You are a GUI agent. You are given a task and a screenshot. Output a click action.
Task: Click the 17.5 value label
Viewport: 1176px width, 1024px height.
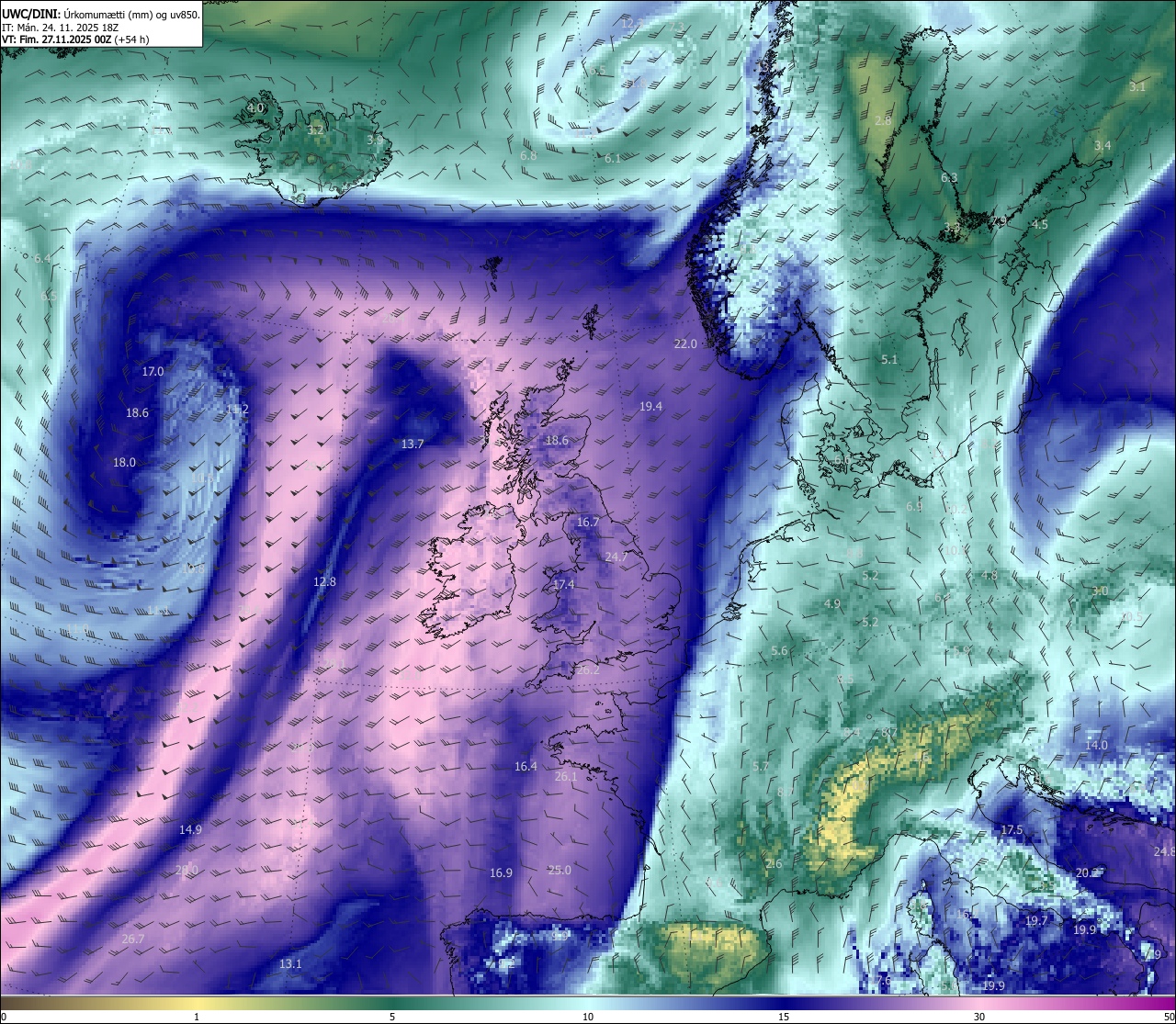[x=1012, y=829]
